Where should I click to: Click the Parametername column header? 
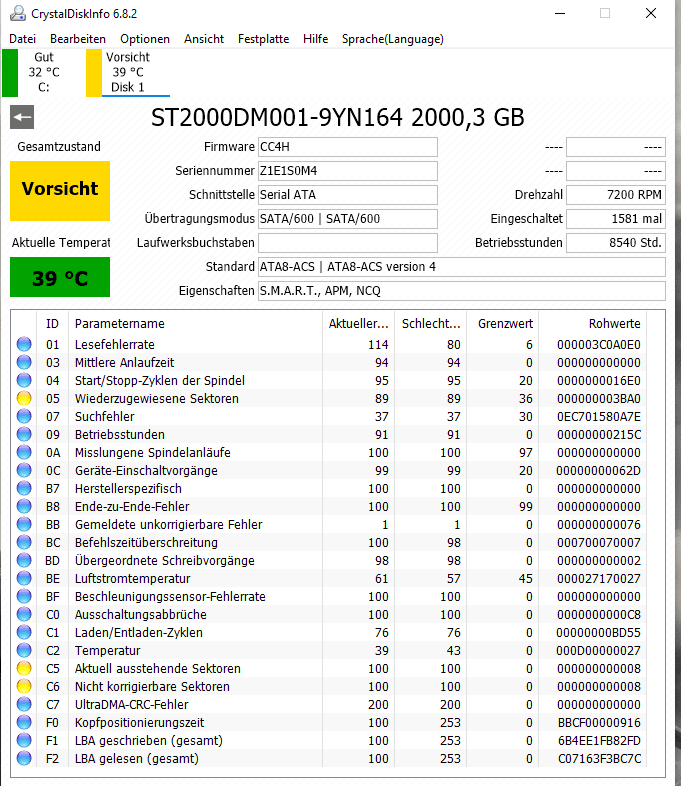click(196, 324)
